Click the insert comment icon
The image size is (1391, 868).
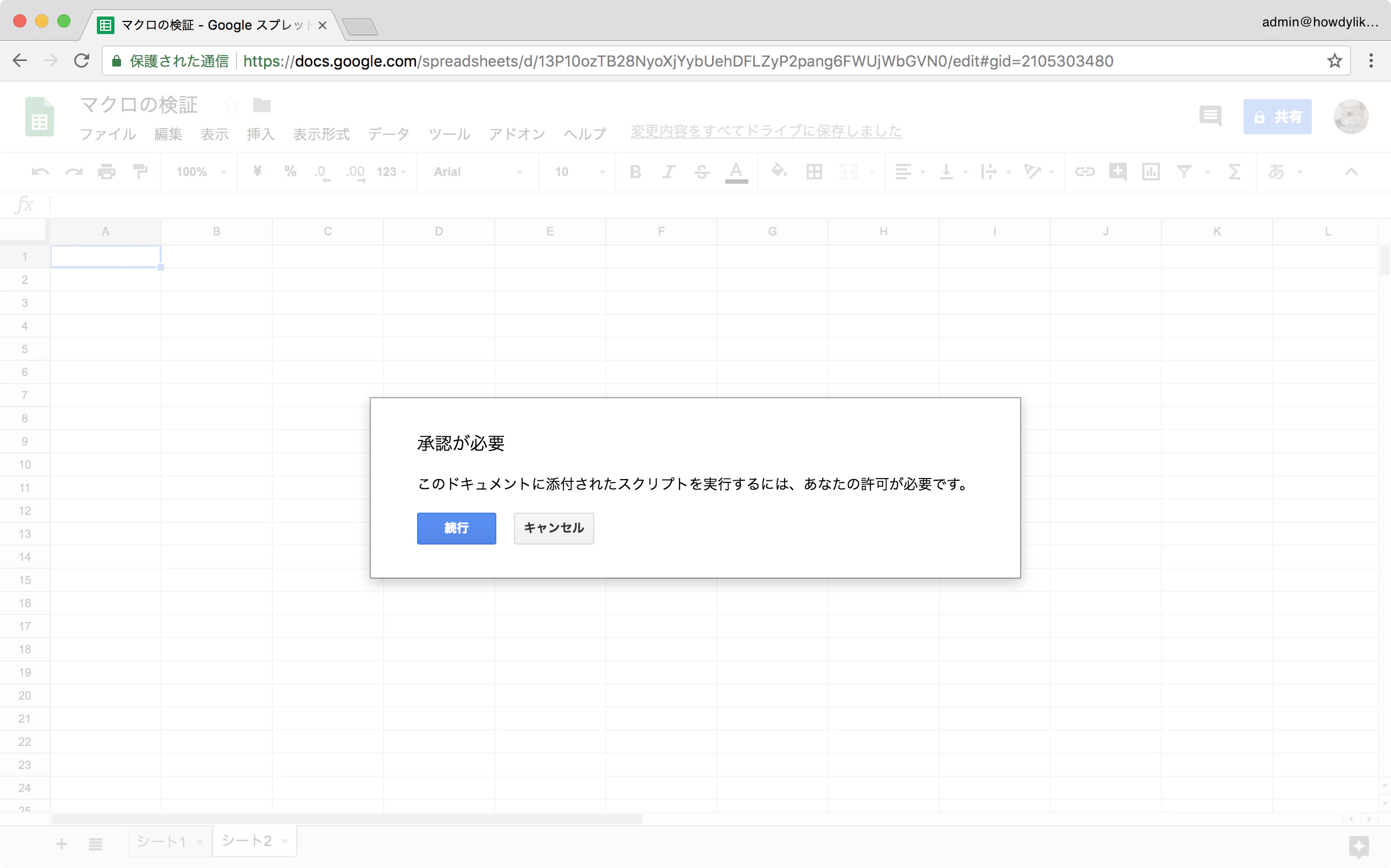tap(1118, 172)
